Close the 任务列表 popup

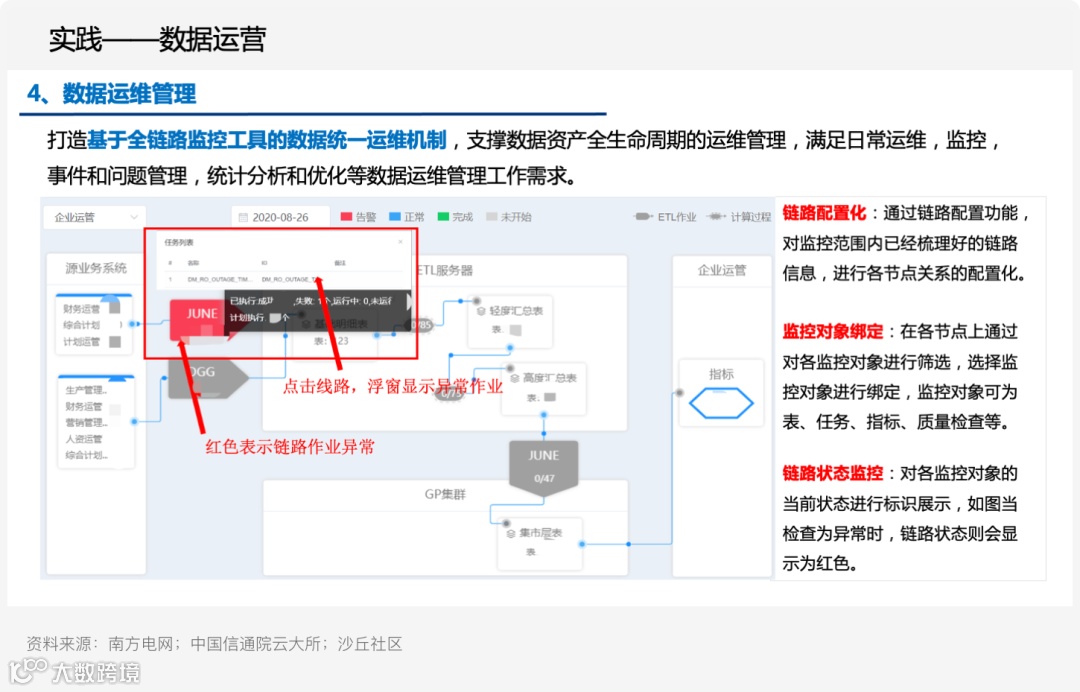tap(401, 242)
